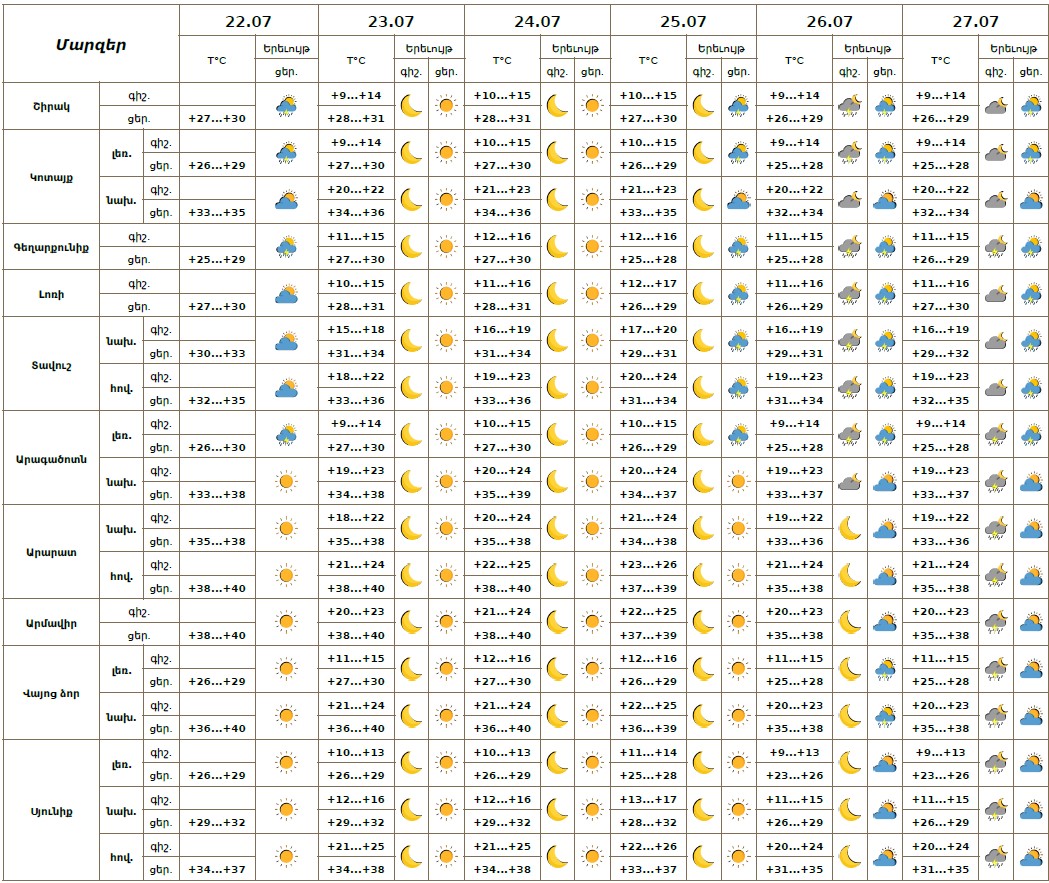The width and height of the screenshot is (1049, 883).
Task: Click the Մարզեր header cell
Action: click(x=90, y=44)
